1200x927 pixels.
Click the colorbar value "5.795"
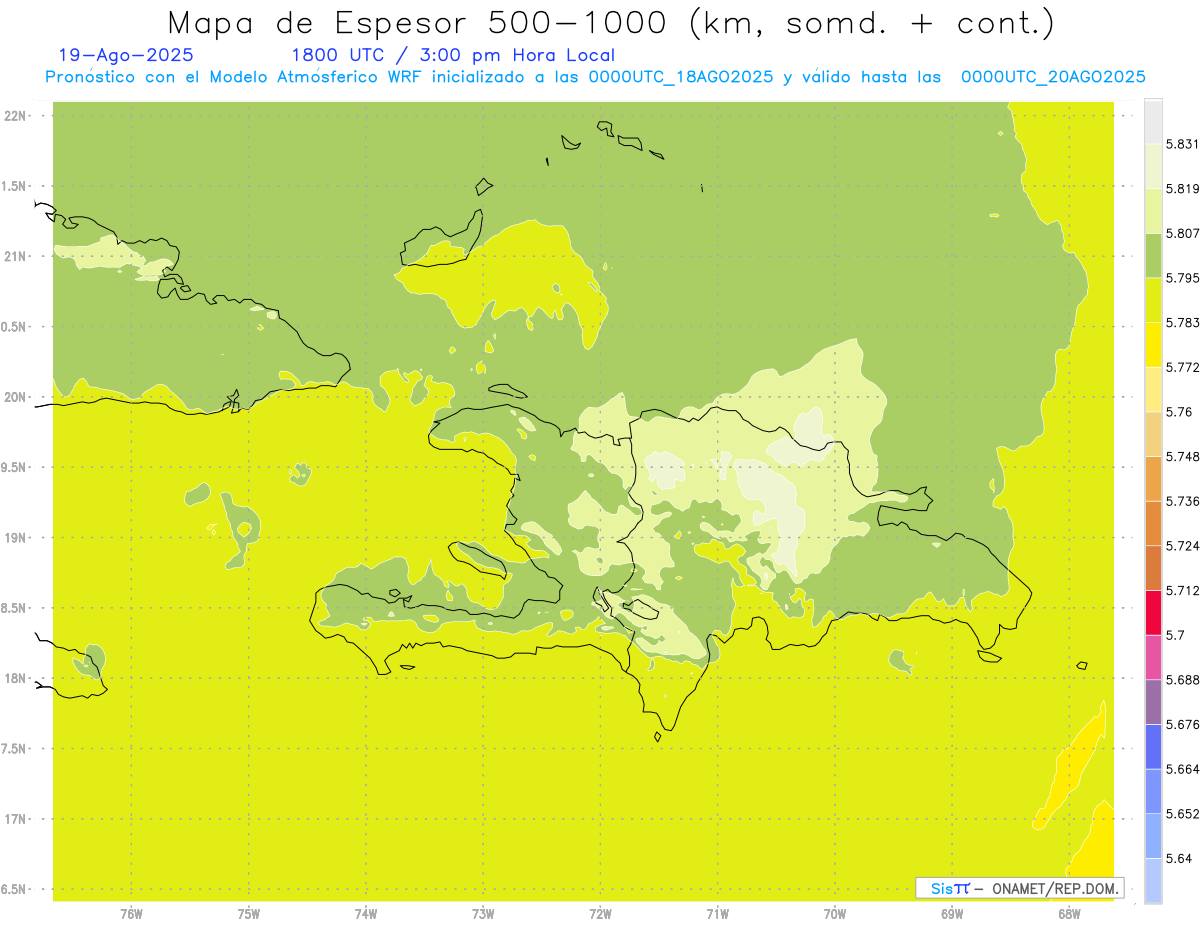(1182, 278)
